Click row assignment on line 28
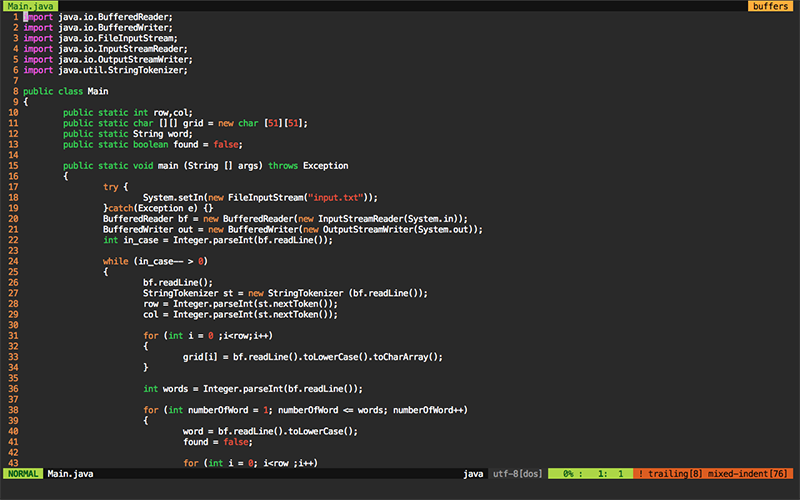 pos(240,304)
